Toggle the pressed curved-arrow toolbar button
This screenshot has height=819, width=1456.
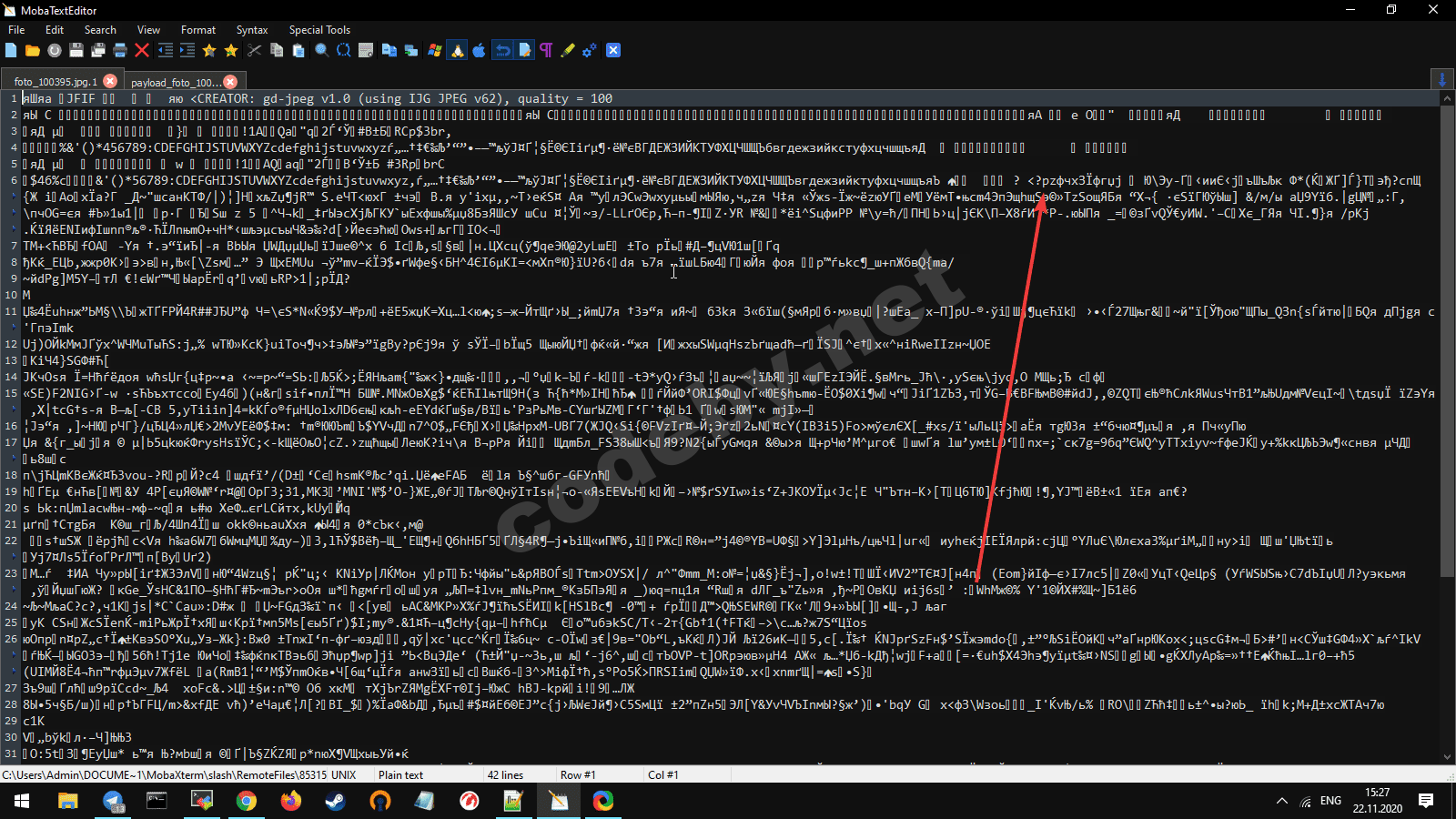pyautogui.click(x=502, y=51)
